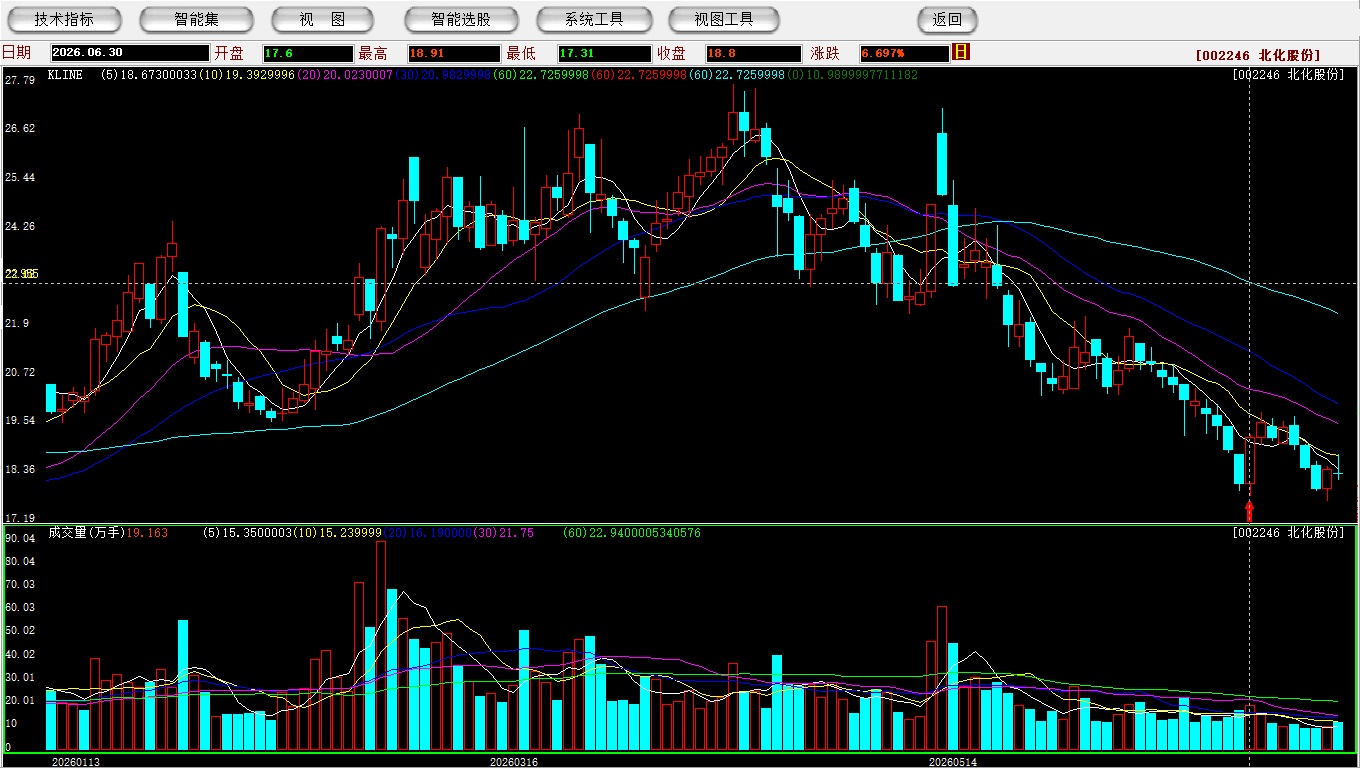Click the 涨跌 value 6.697% field
Screen dimensions: 1360x768
tap(904, 53)
